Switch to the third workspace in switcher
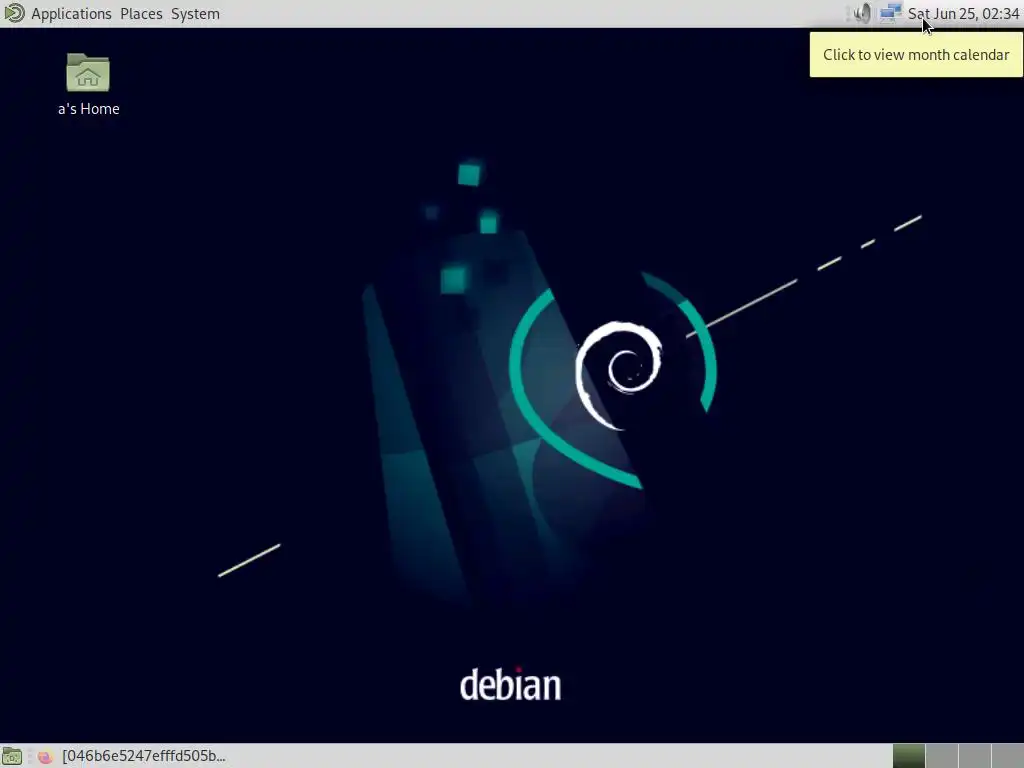This screenshot has width=1024, height=768. point(974,756)
